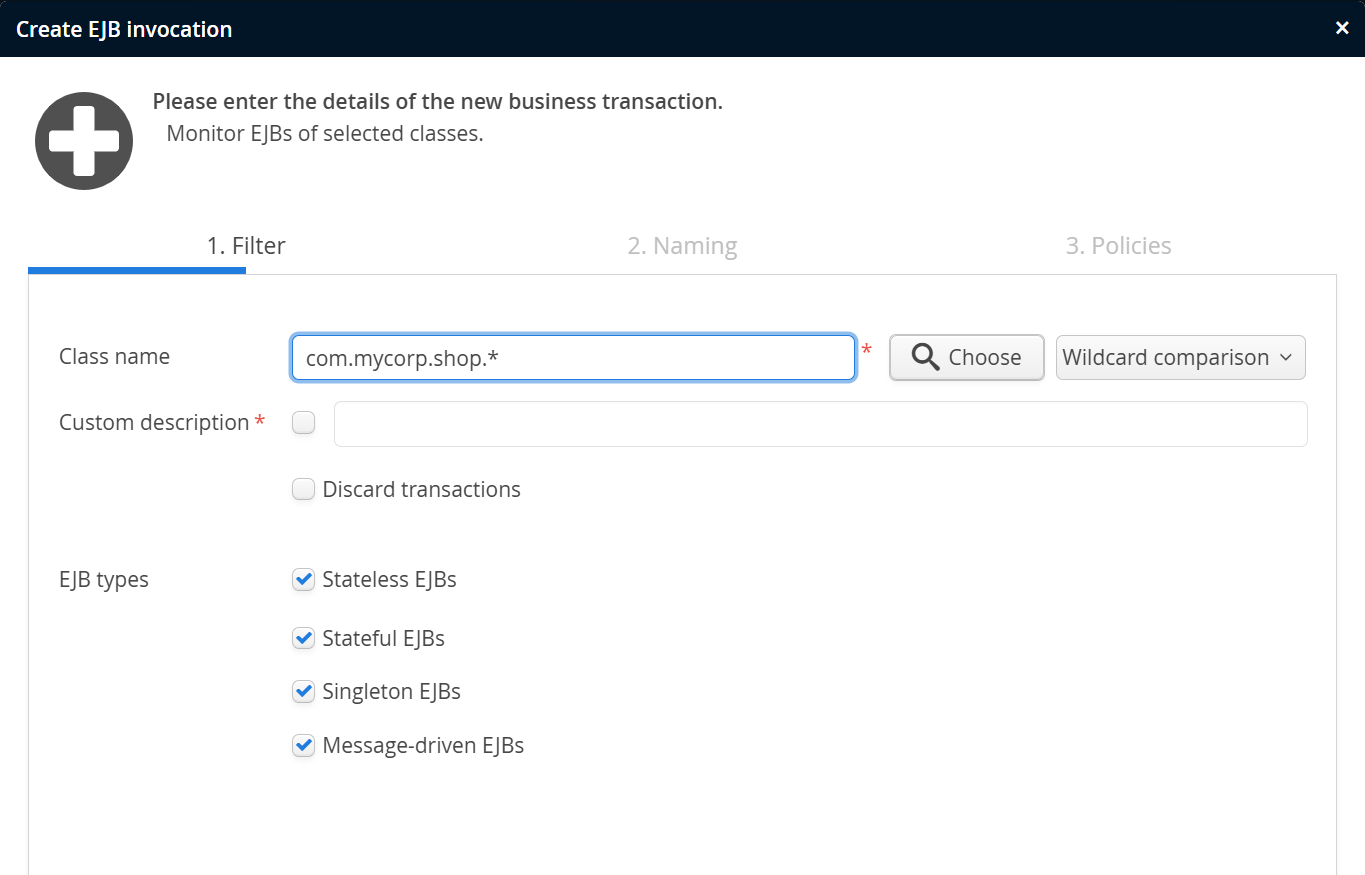The image size is (1365, 875).
Task: Select the 1. Filter tab
Action: point(246,246)
